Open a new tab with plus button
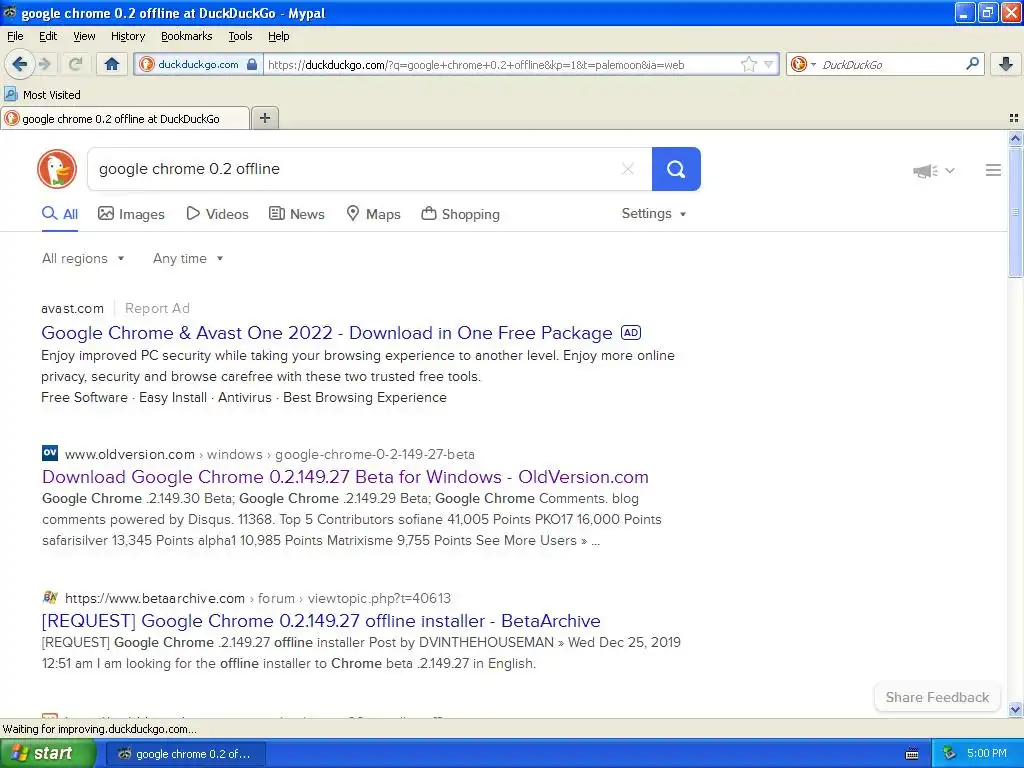1024x768 pixels. pos(264,118)
